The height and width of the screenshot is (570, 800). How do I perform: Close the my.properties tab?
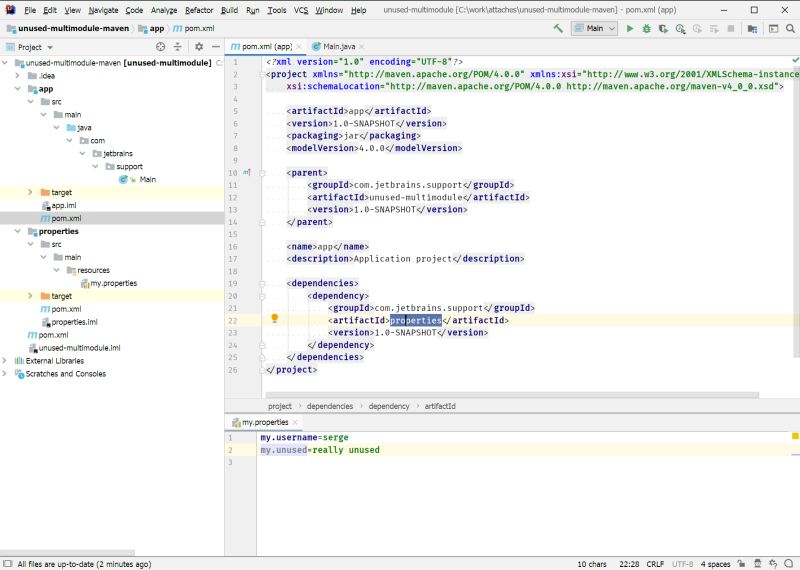(x=295, y=423)
